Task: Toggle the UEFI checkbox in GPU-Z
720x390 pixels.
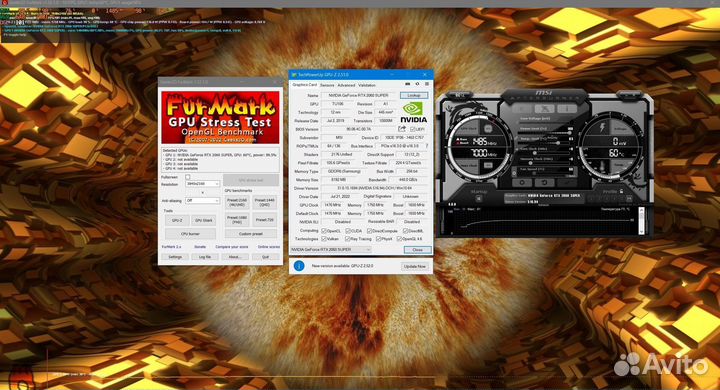Action: point(412,130)
